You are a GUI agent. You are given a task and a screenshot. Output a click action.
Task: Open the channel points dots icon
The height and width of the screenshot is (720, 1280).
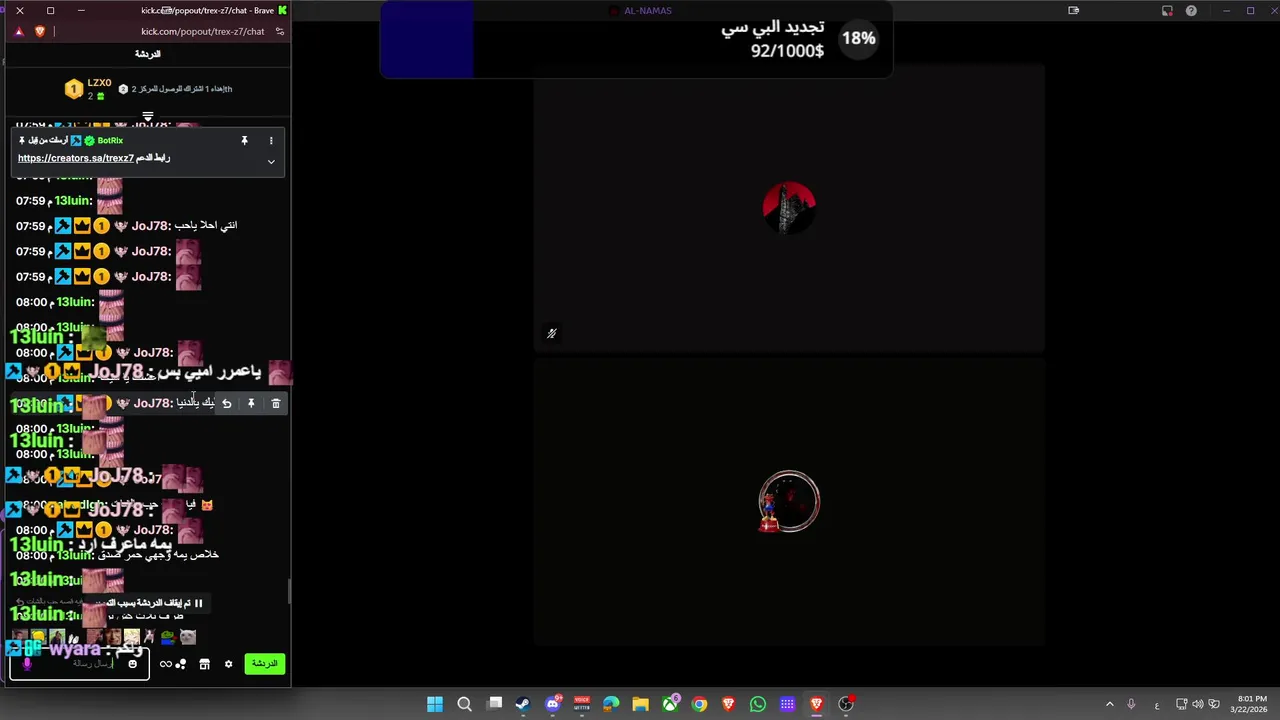pos(181,664)
